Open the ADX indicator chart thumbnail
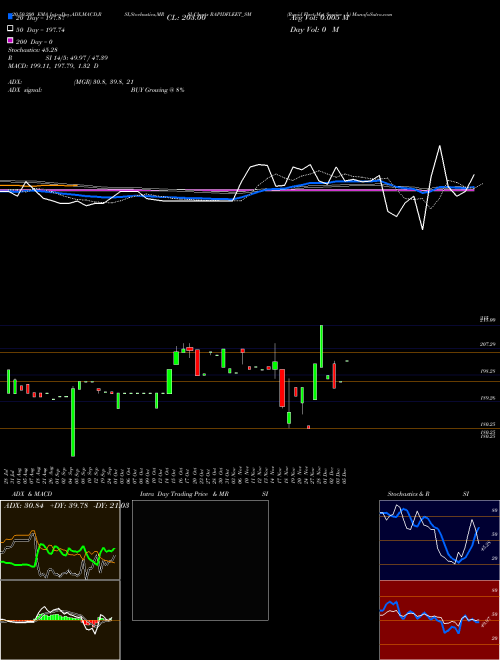The height and width of the screenshot is (660, 500). pos(60,540)
